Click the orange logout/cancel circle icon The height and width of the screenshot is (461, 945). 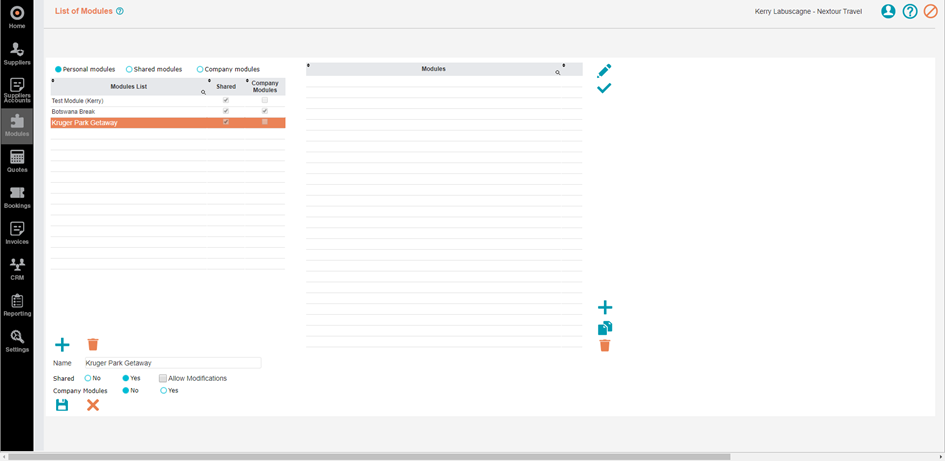pos(931,11)
